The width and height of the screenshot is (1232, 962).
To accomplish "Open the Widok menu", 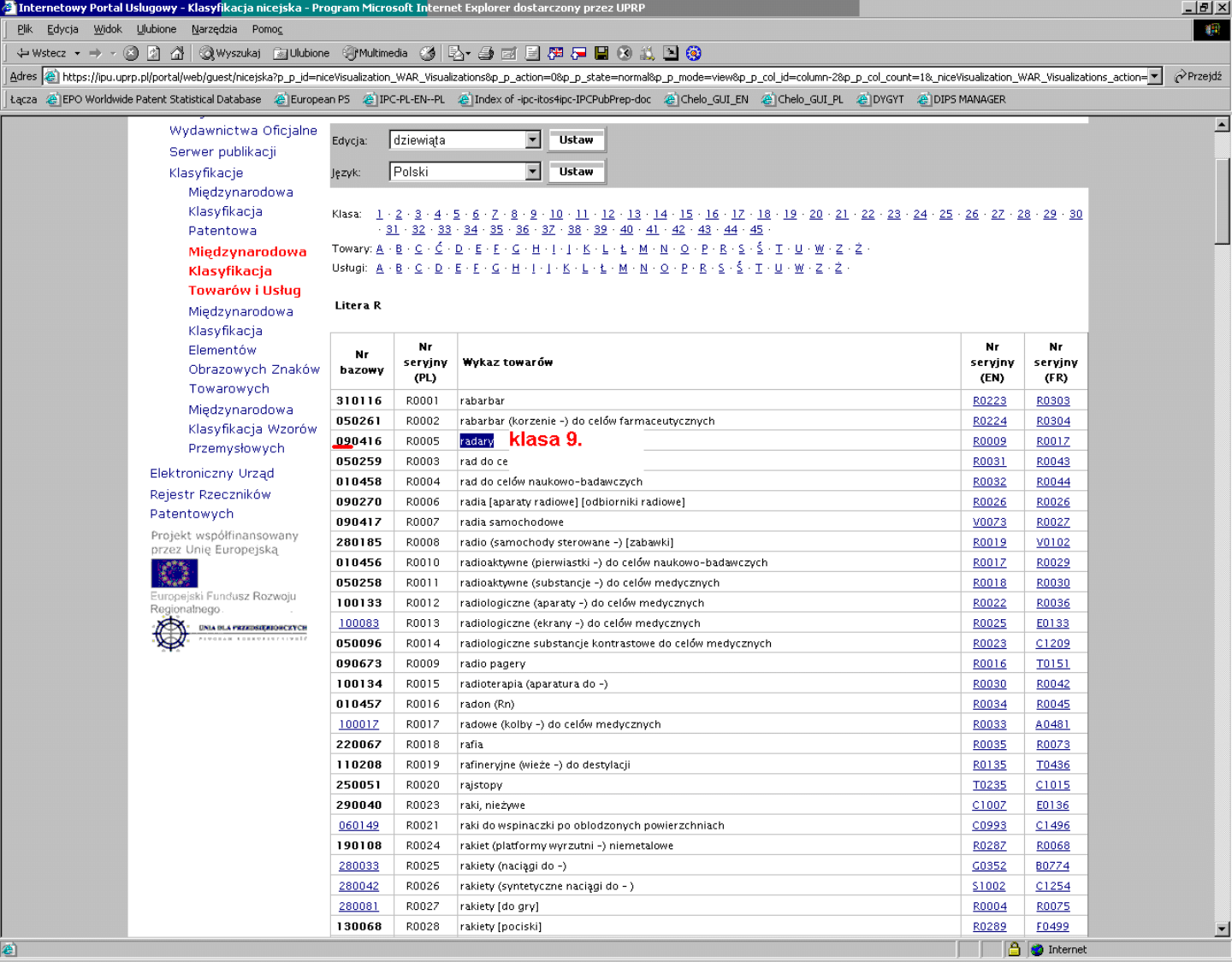I will 108,29.
